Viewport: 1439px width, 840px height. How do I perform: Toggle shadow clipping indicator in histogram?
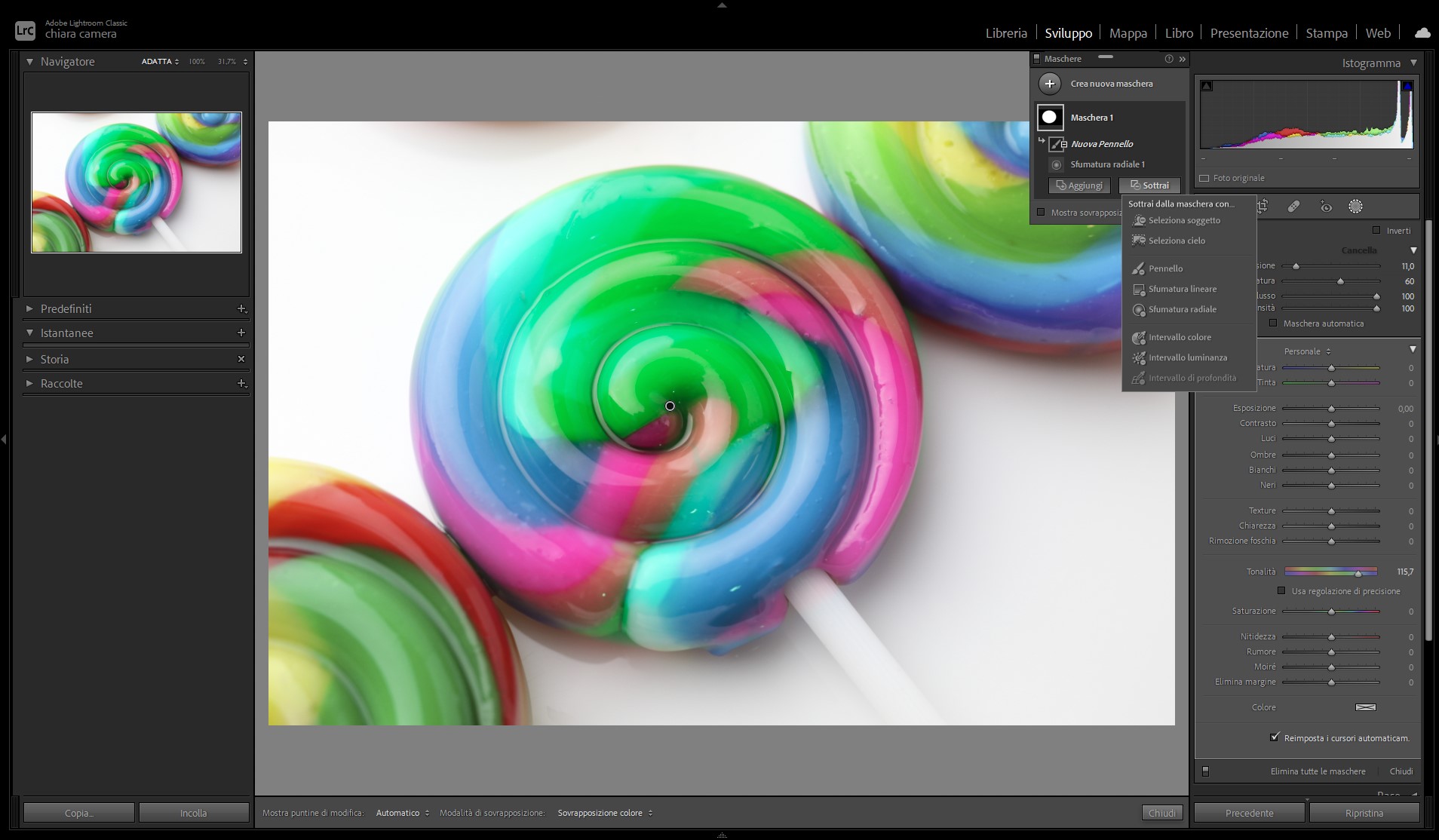[x=1207, y=86]
